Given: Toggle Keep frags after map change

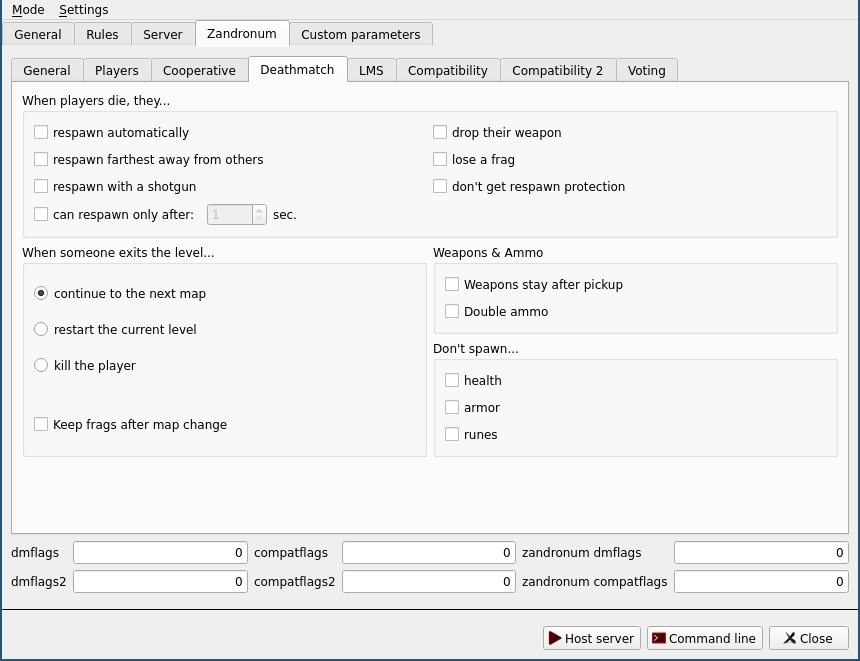Looking at the screenshot, I should pos(41,424).
